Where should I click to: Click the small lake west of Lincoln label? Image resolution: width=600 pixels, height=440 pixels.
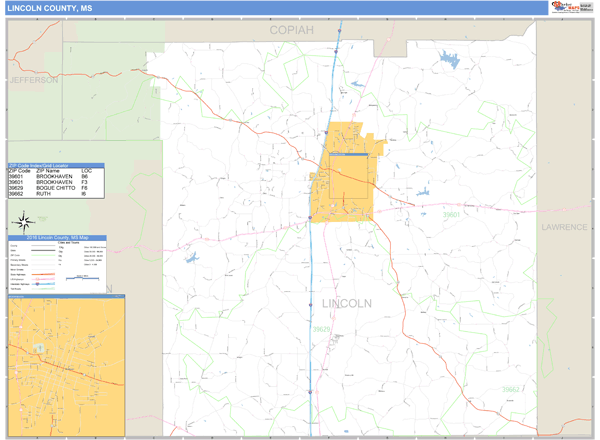point(191,257)
